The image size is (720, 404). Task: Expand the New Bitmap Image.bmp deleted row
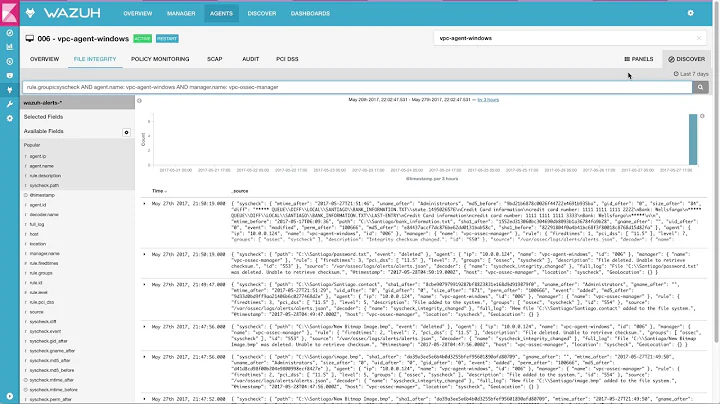pyautogui.click(x=145, y=327)
